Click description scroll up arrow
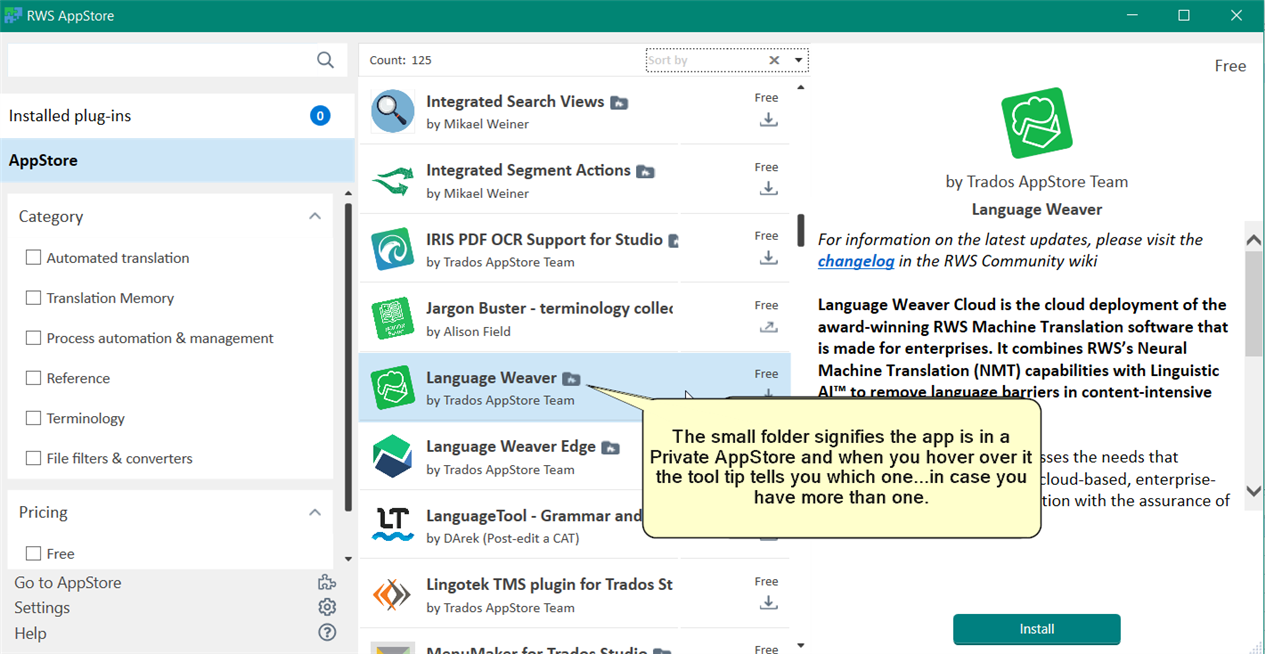 [x=1254, y=240]
